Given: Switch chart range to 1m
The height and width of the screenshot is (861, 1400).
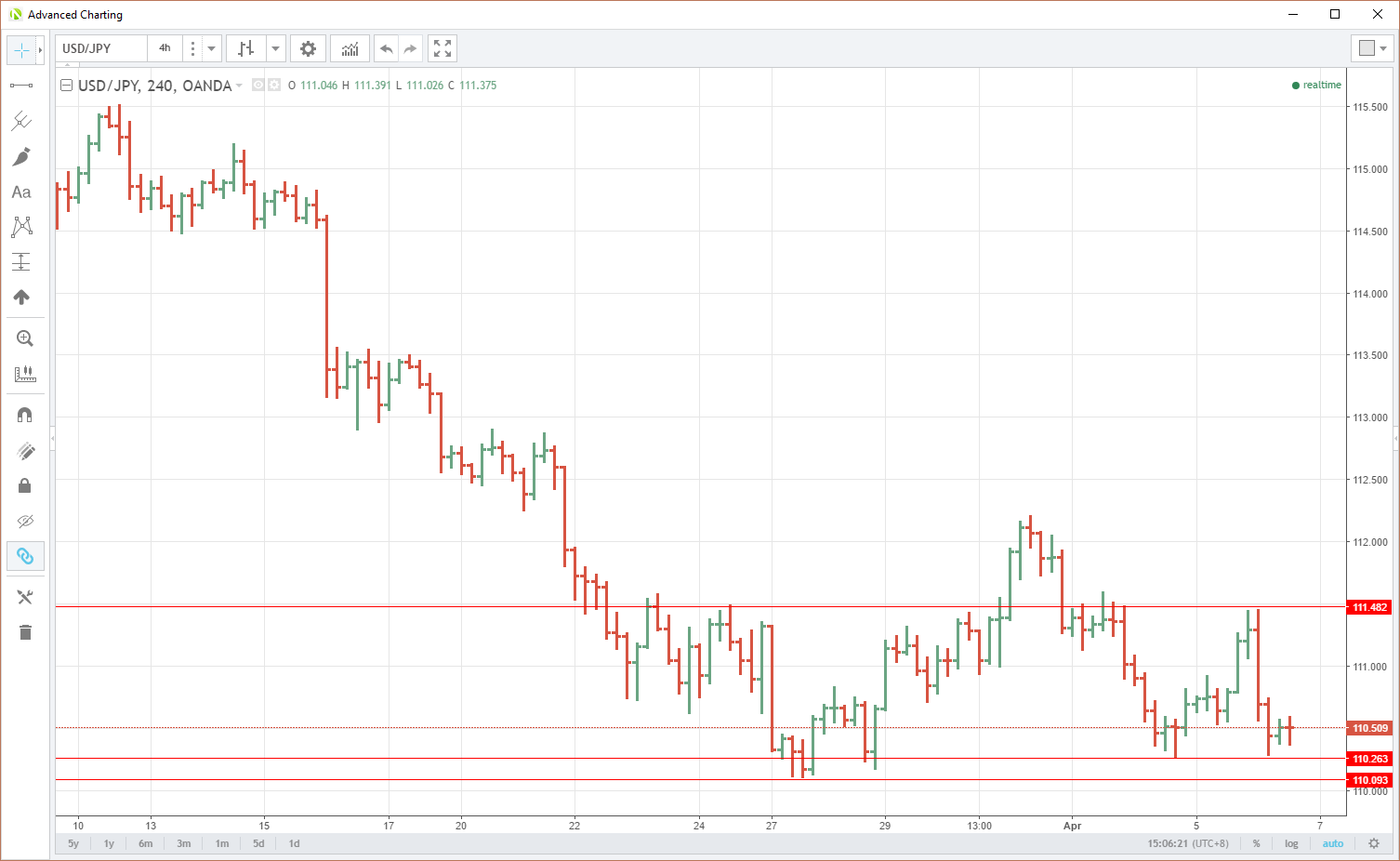Looking at the screenshot, I should click(222, 843).
